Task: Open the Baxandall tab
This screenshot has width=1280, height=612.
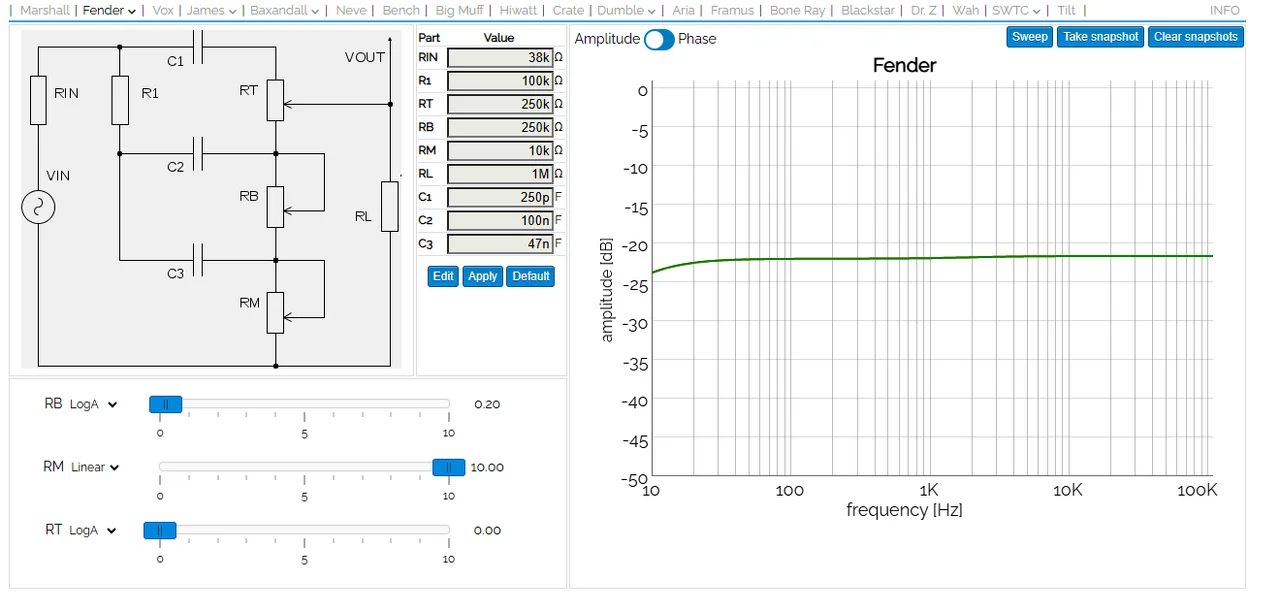Action: 279,10
